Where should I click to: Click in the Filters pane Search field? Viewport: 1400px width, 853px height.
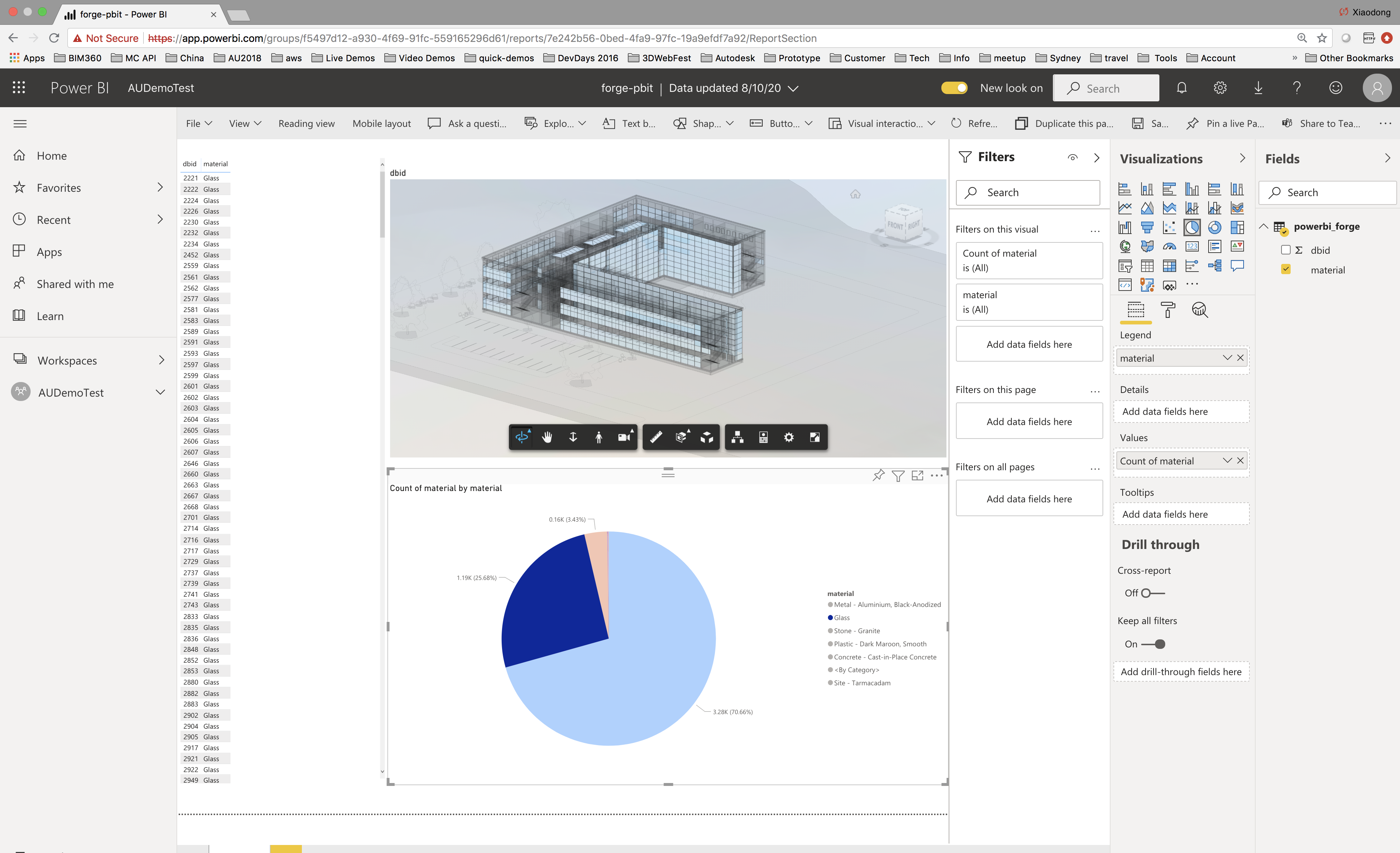[x=1027, y=192]
